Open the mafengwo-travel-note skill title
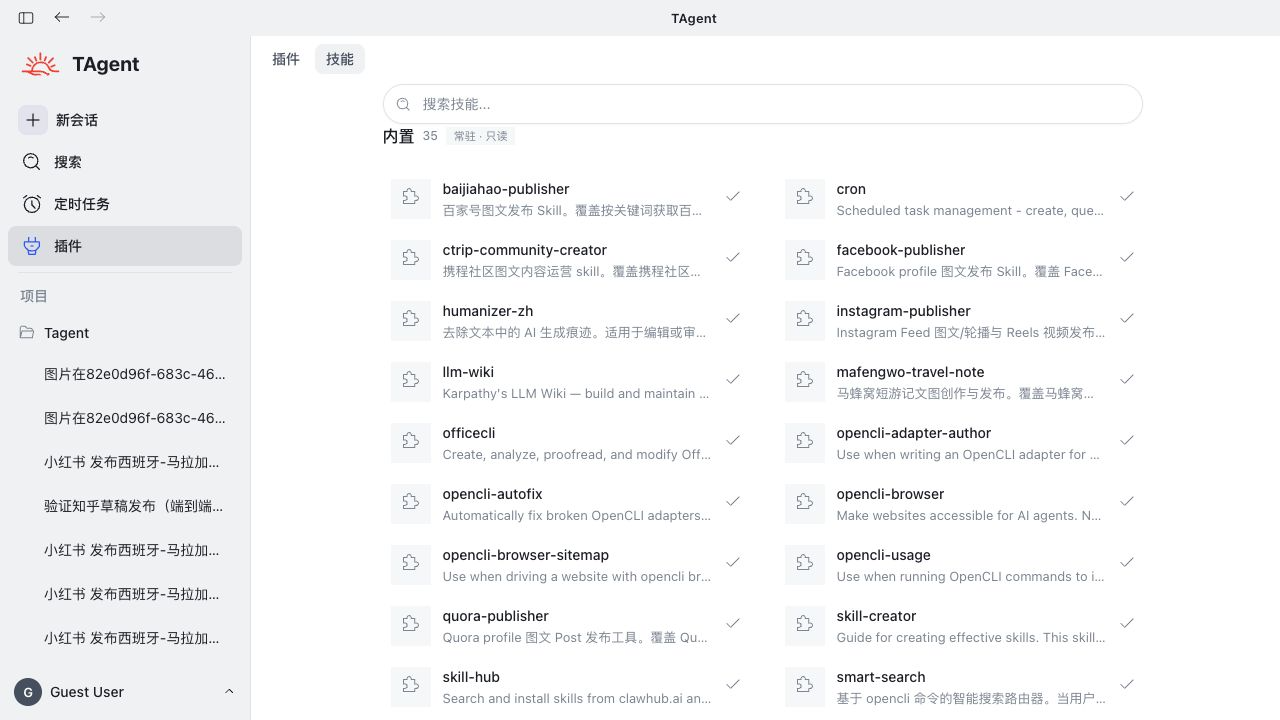This screenshot has height=720, width=1280. click(910, 372)
